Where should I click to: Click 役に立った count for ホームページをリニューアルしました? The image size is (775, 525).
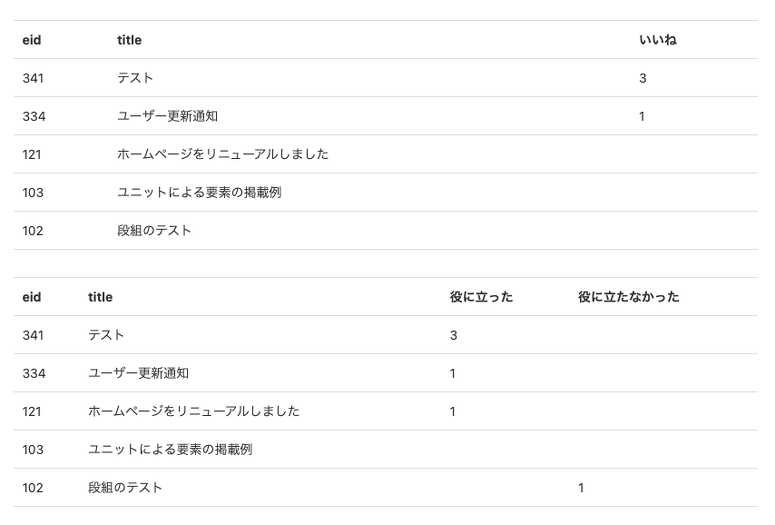point(453,411)
